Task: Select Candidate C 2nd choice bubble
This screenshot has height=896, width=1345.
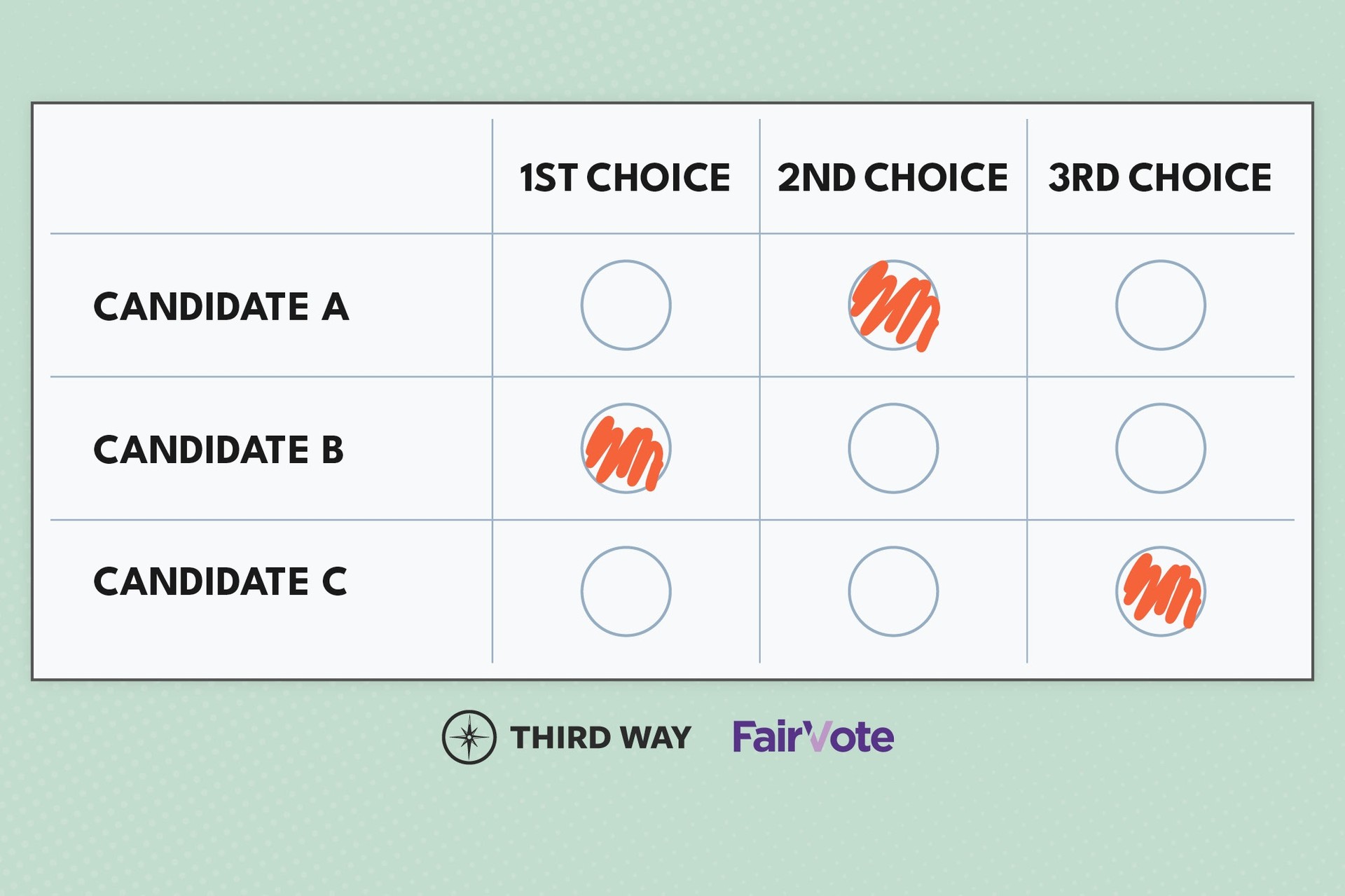Action: point(893,591)
